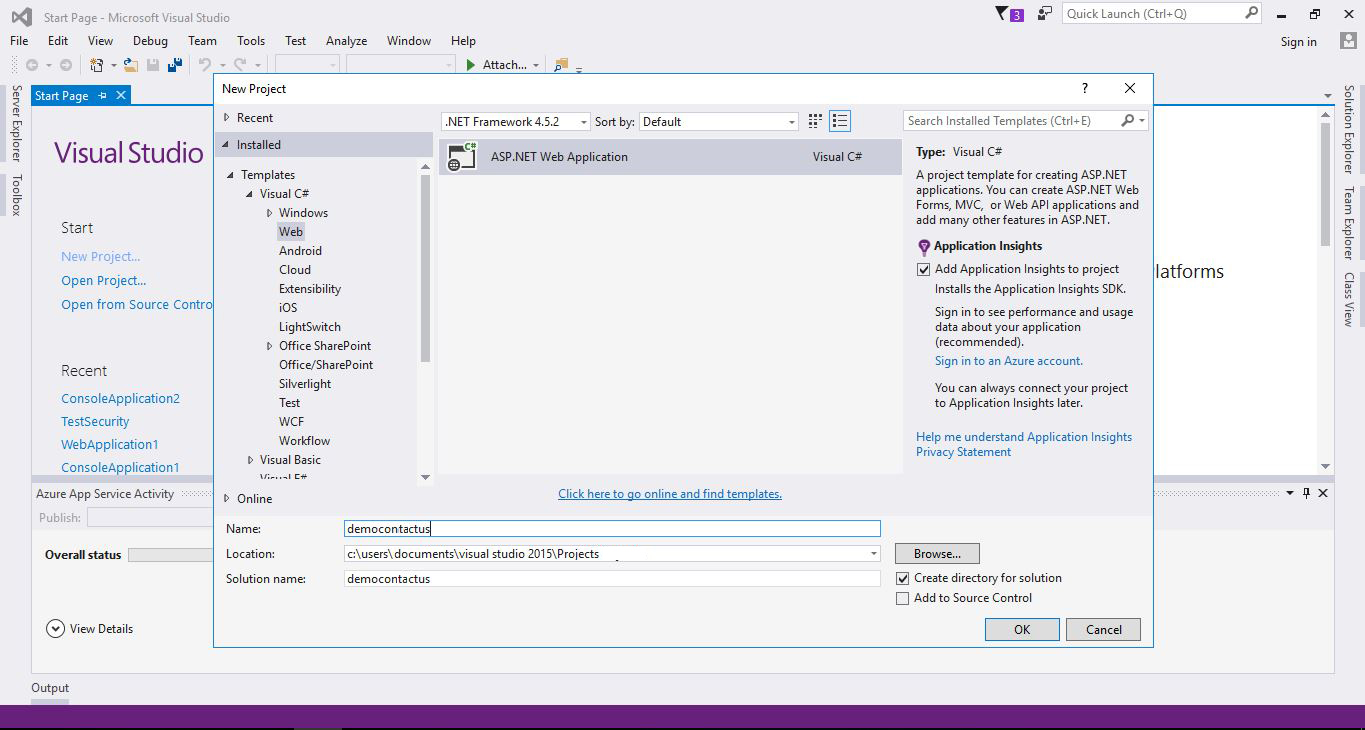Check Add to Source Control
The height and width of the screenshot is (730, 1365).
903,598
